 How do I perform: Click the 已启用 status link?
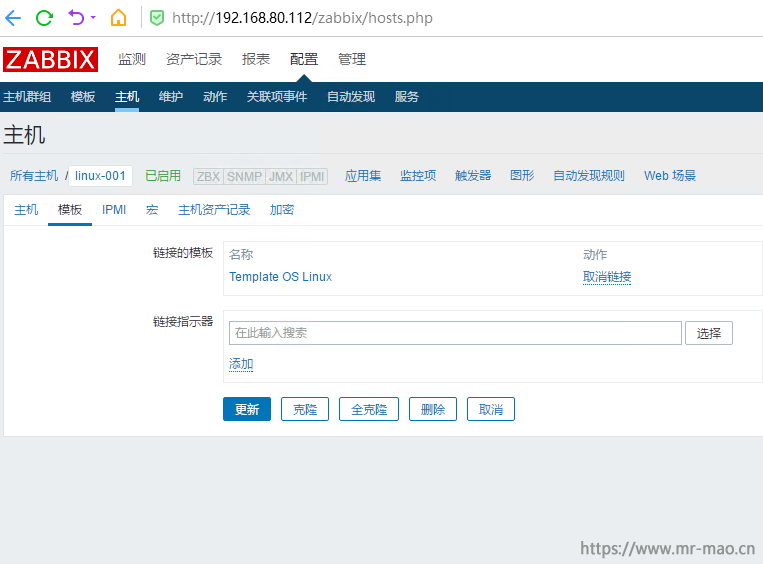(163, 176)
